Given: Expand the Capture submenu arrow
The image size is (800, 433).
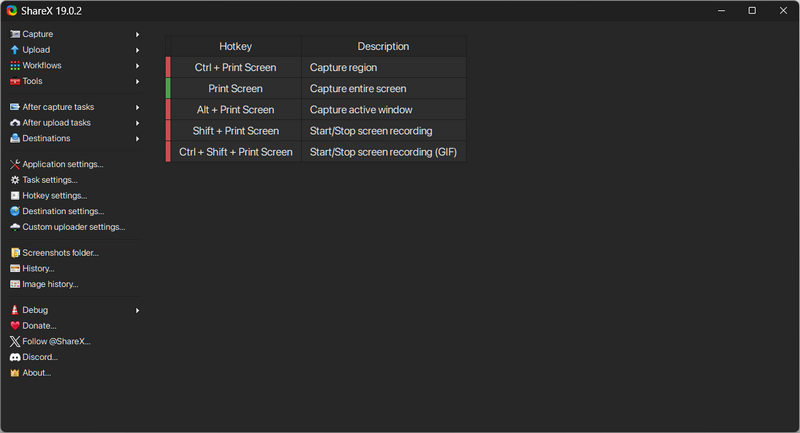Looking at the screenshot, I should click(x=137, y=34).
